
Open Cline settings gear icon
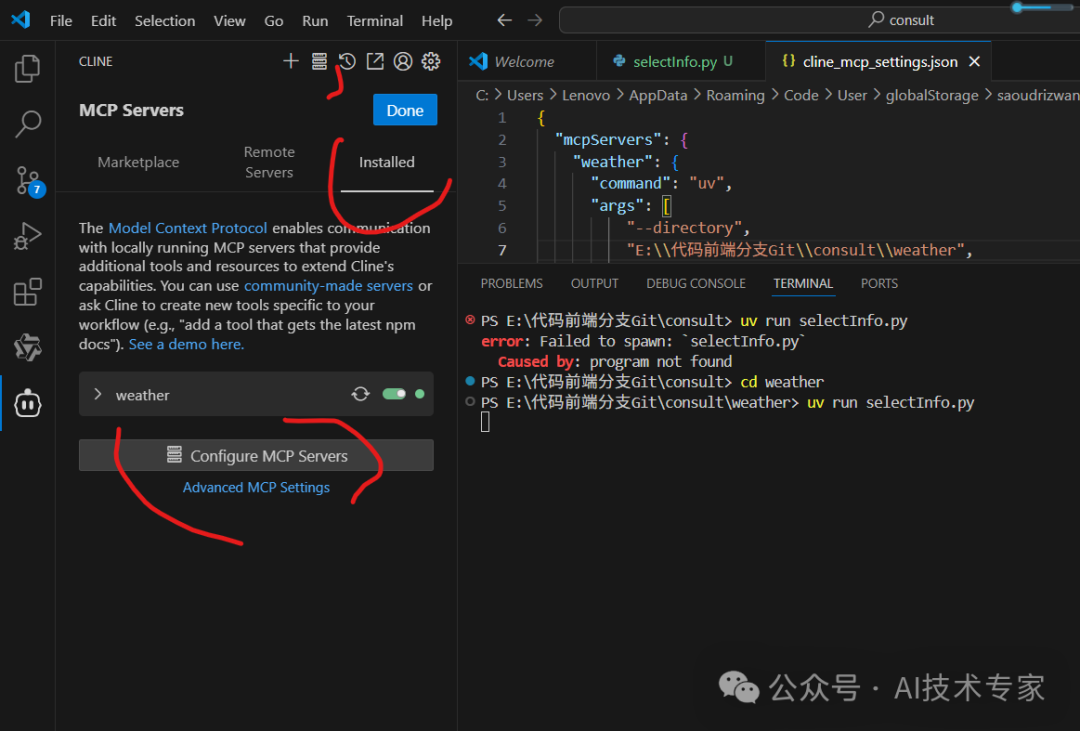click(x=431, y=61)
